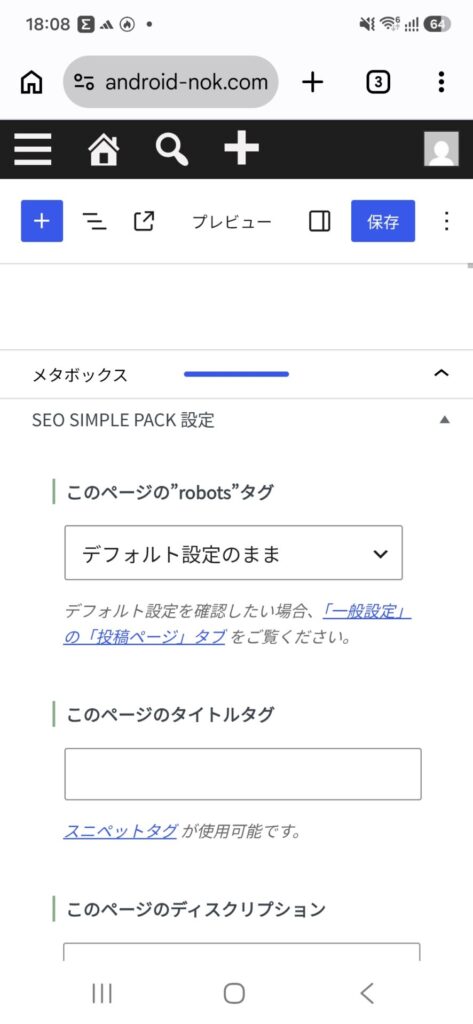Screen dimensions: 473x1024
Task: Focus the title tag text input field
Action: tap(242, 774)
